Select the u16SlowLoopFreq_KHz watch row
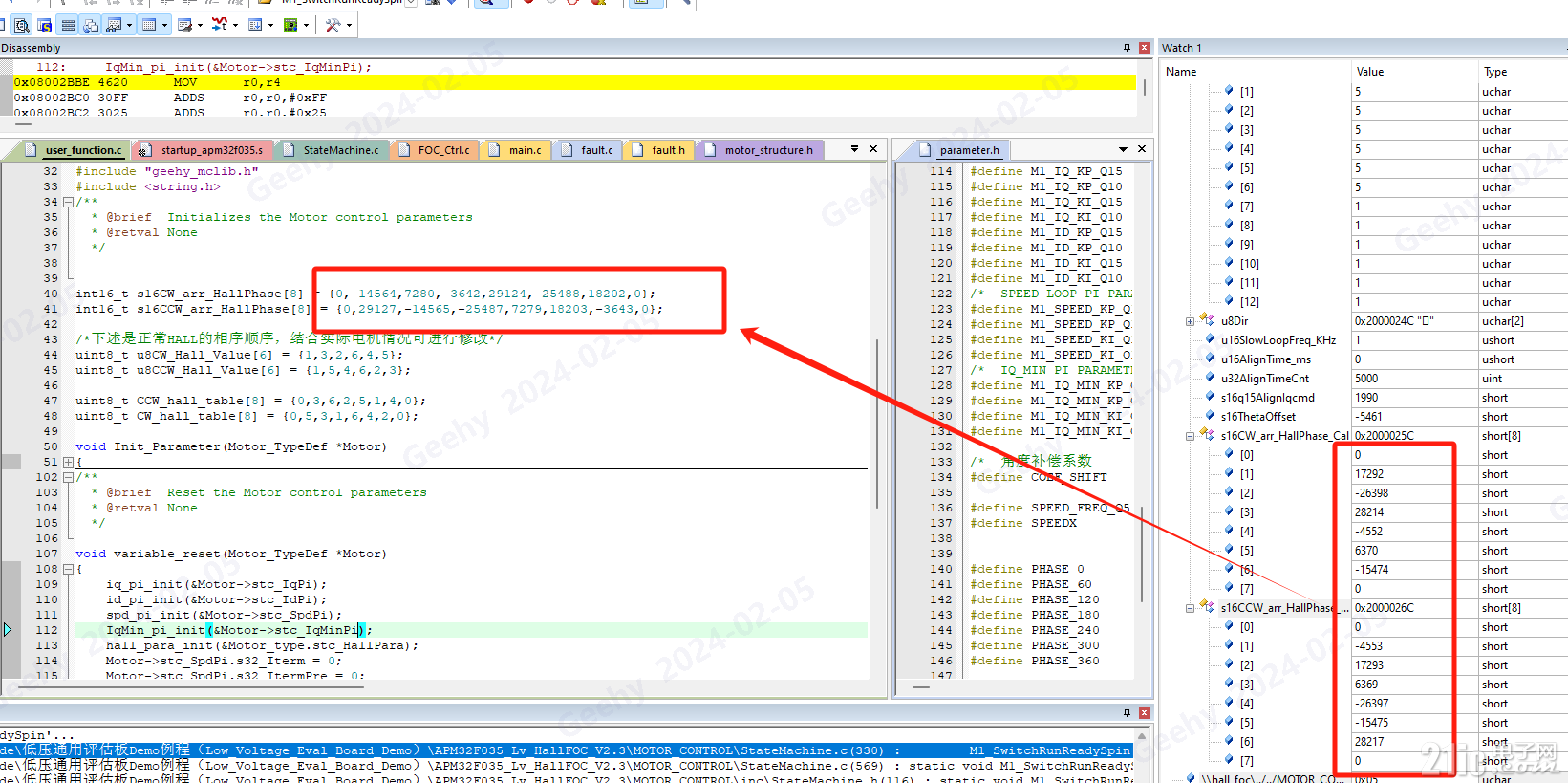 [1364, 340]
